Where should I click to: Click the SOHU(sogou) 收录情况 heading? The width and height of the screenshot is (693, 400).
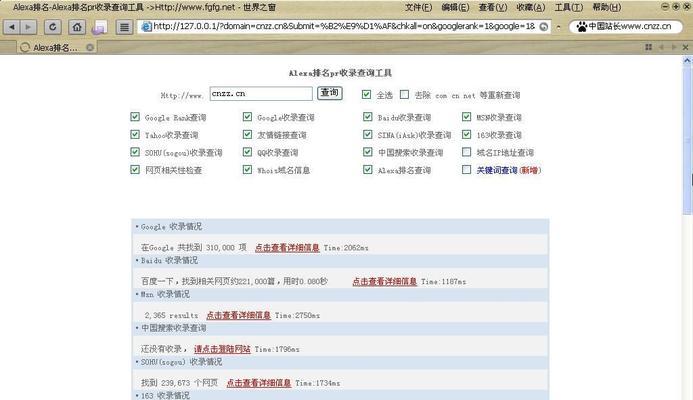point(181,362)
